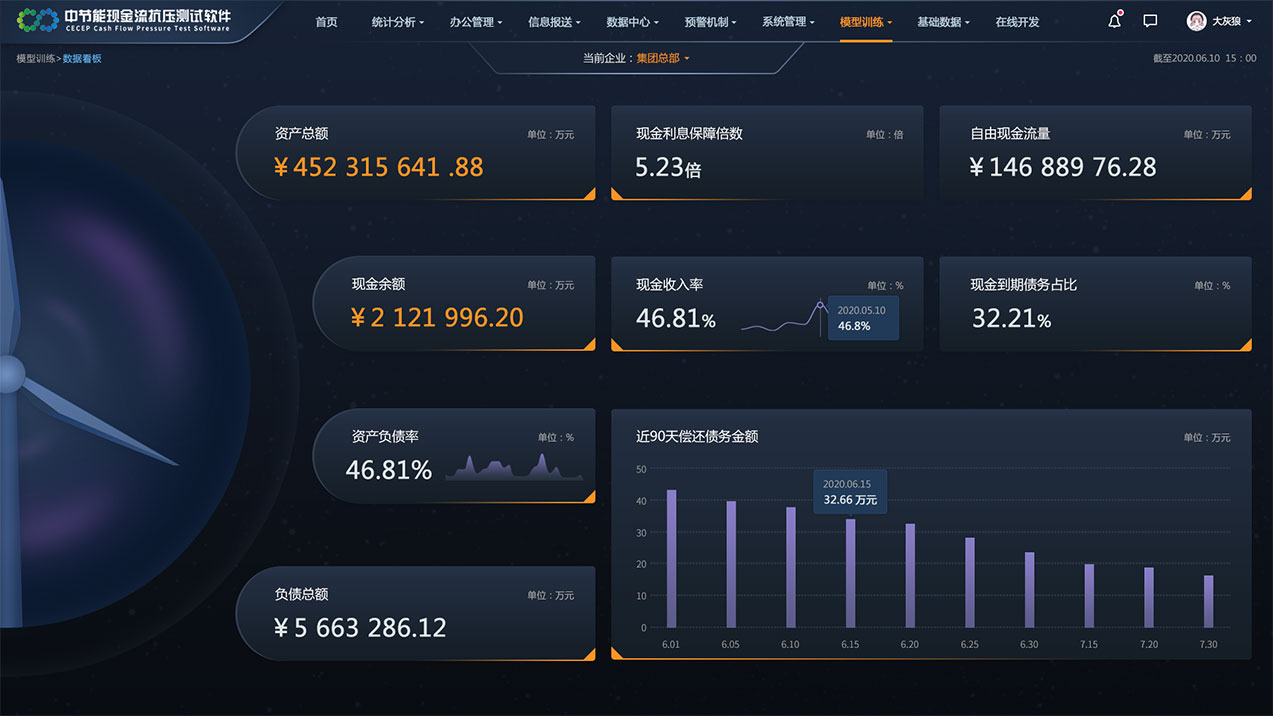Expand the 预警机制 dropdown menu
The width and height of the screenshot is (1273, 716).
[x=706, y=21]
